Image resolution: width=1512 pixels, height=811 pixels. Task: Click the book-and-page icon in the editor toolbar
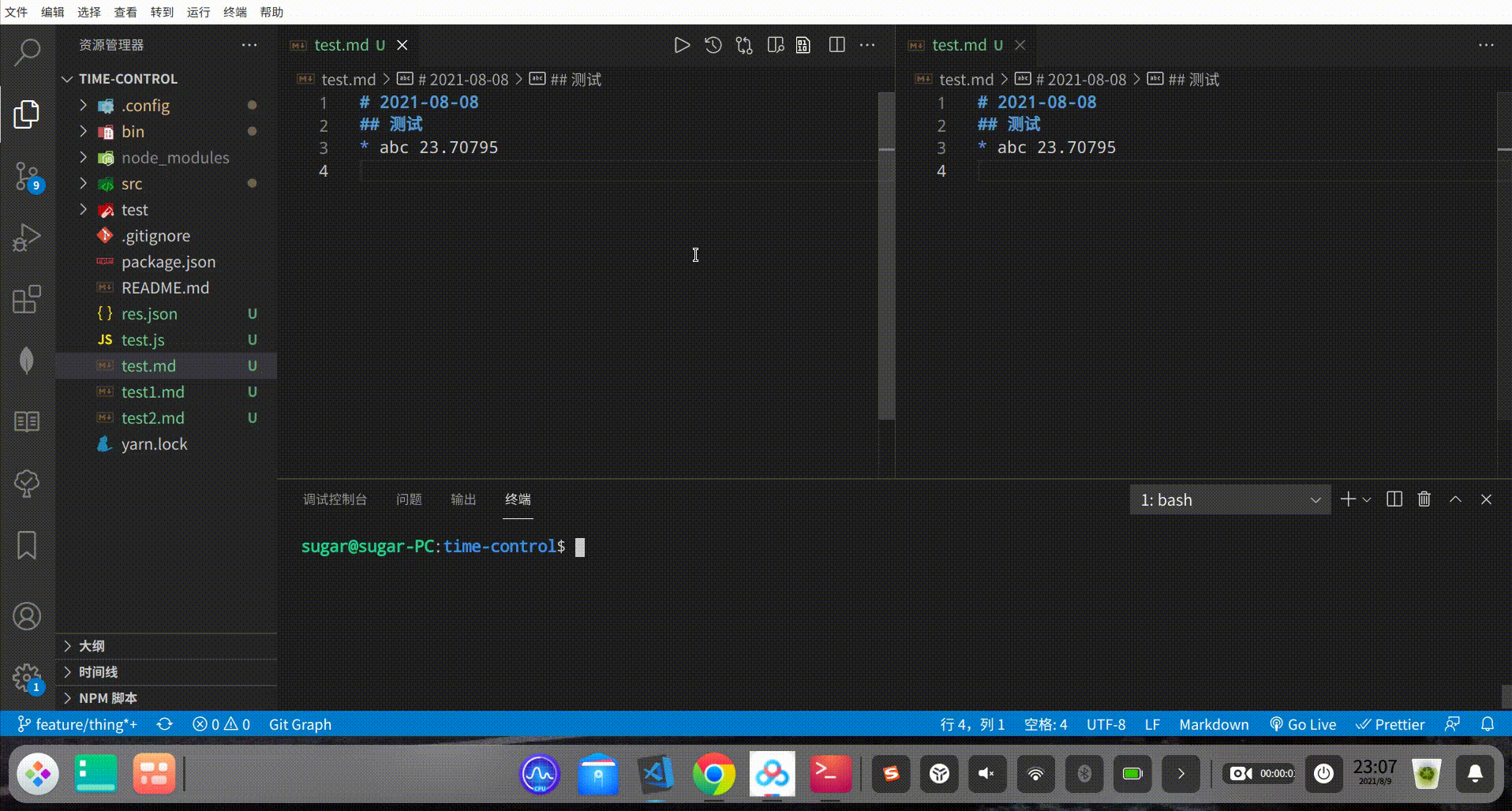803,45
